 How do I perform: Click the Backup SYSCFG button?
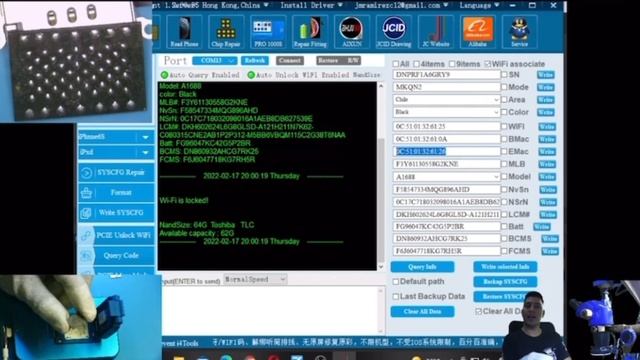(505, 282)
